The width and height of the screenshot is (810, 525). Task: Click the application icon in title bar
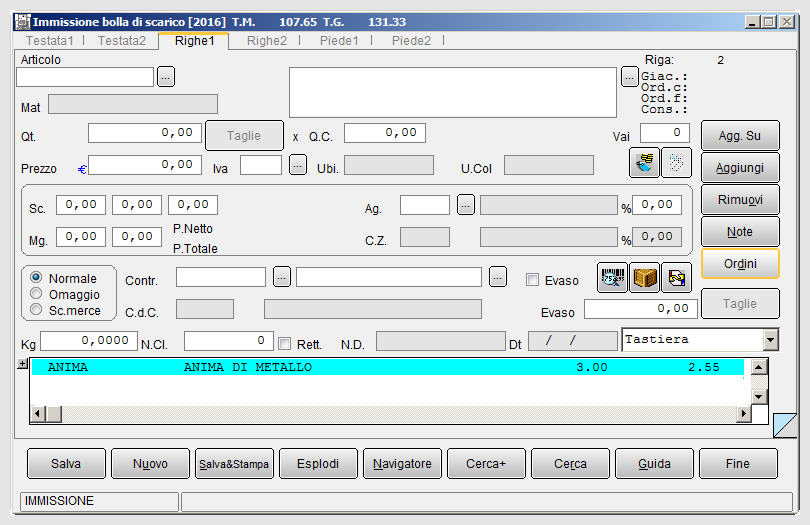pos(22,22)
